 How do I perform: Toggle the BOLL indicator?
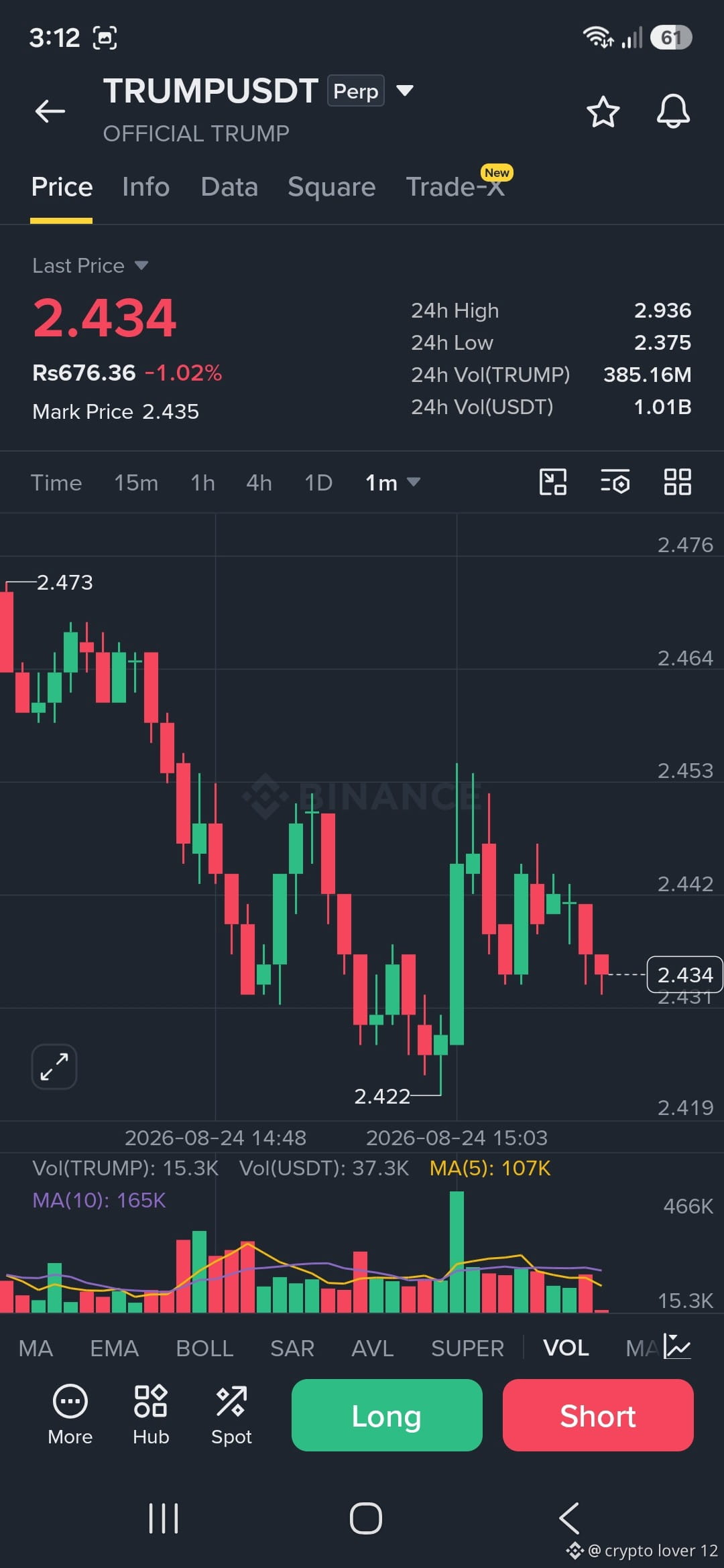[204, 1348]
